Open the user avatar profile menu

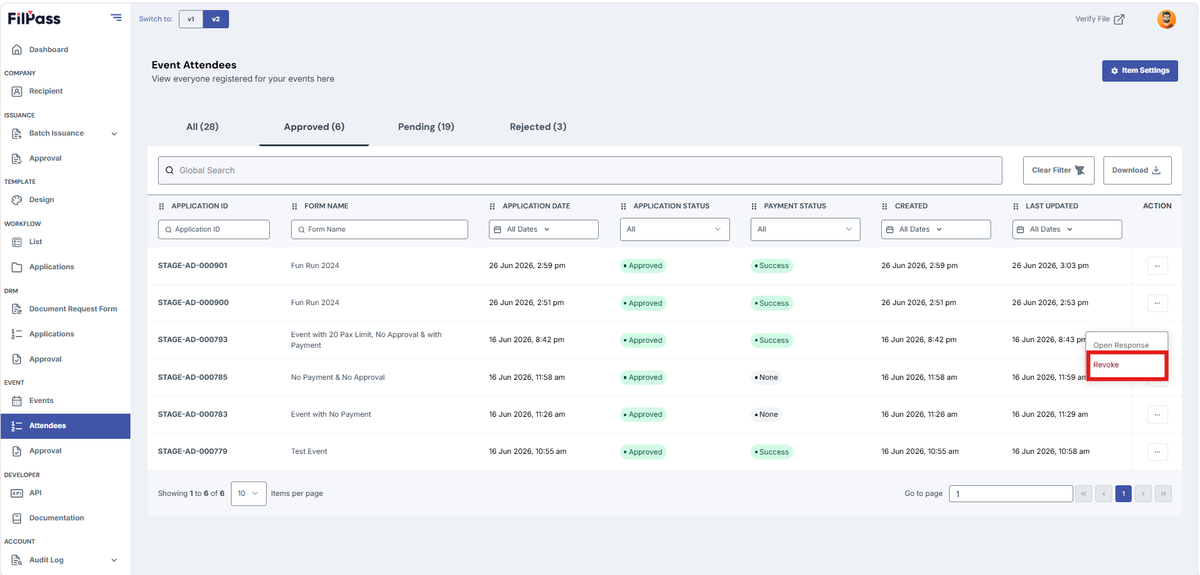(x=1166, y=19)
